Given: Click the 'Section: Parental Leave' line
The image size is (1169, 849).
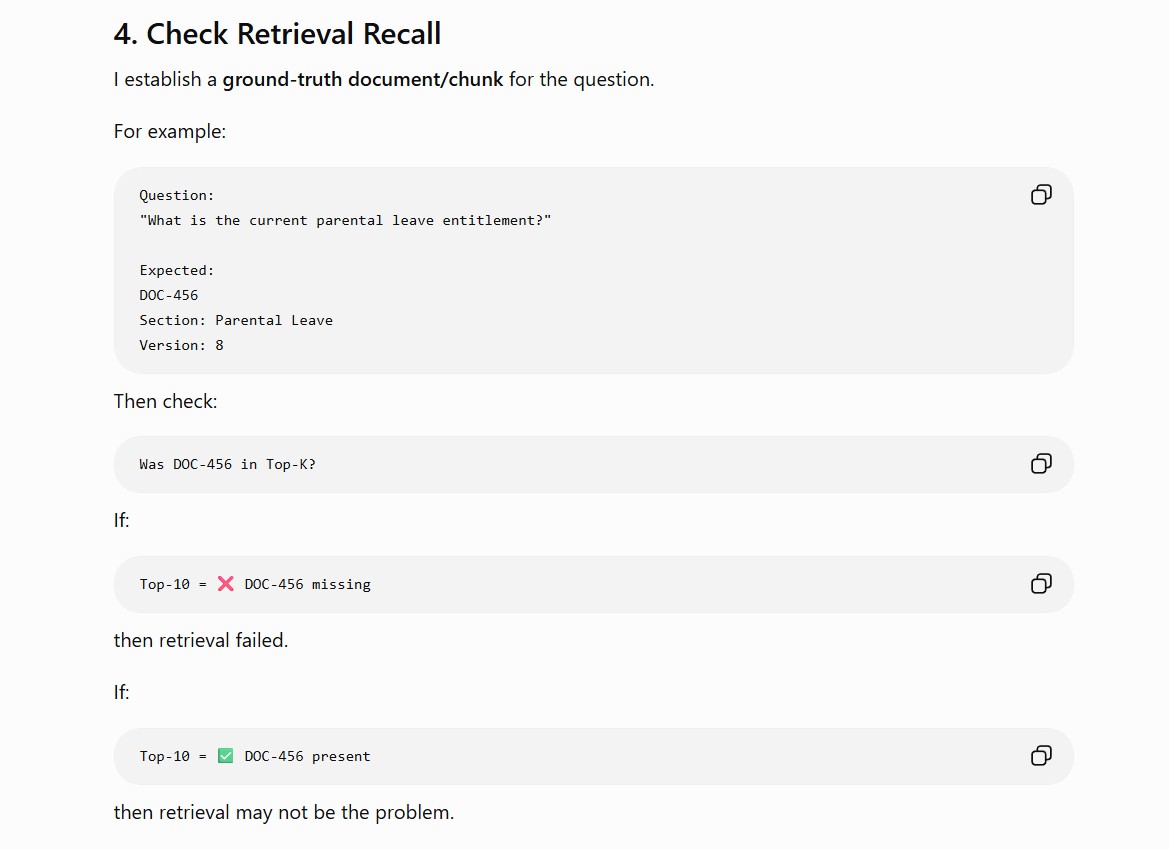Looking at the screenshot, I should 236,321.
